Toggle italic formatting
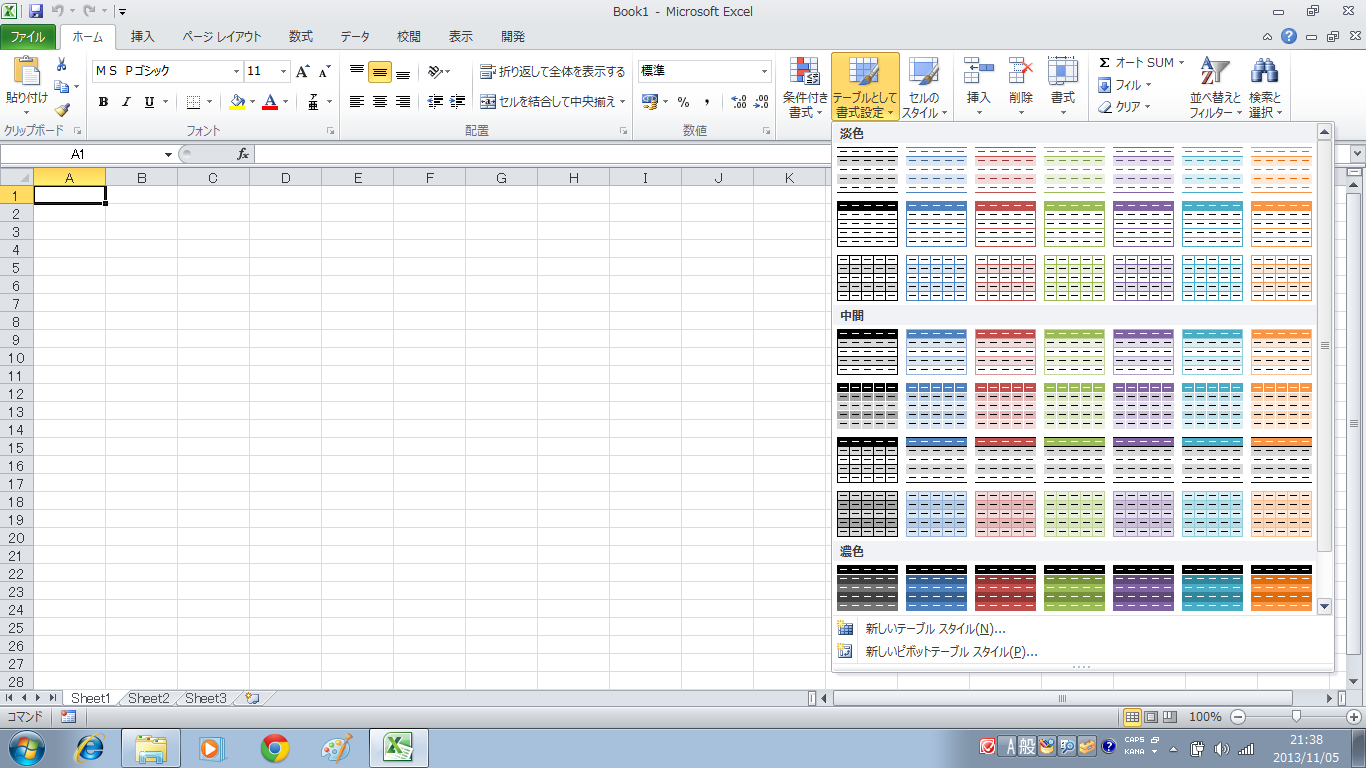1366x768 pixels. click(x=126, y=102)
